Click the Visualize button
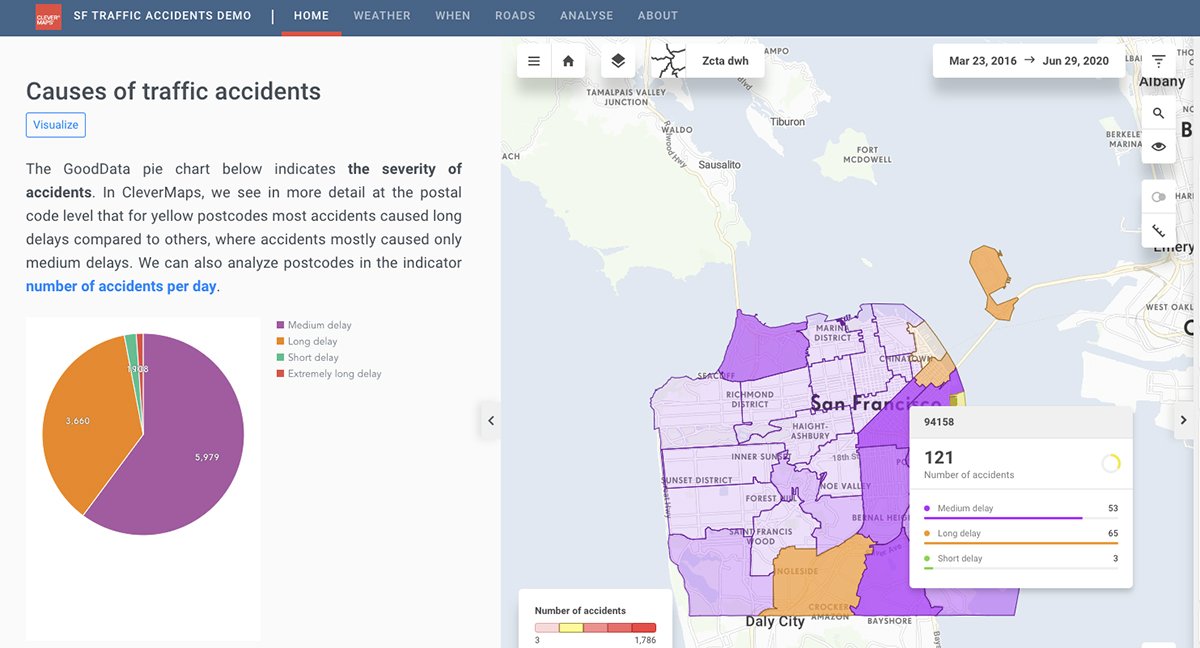Image resolution: width=1200 pixels, height=648 pixels. pos(55,124)
